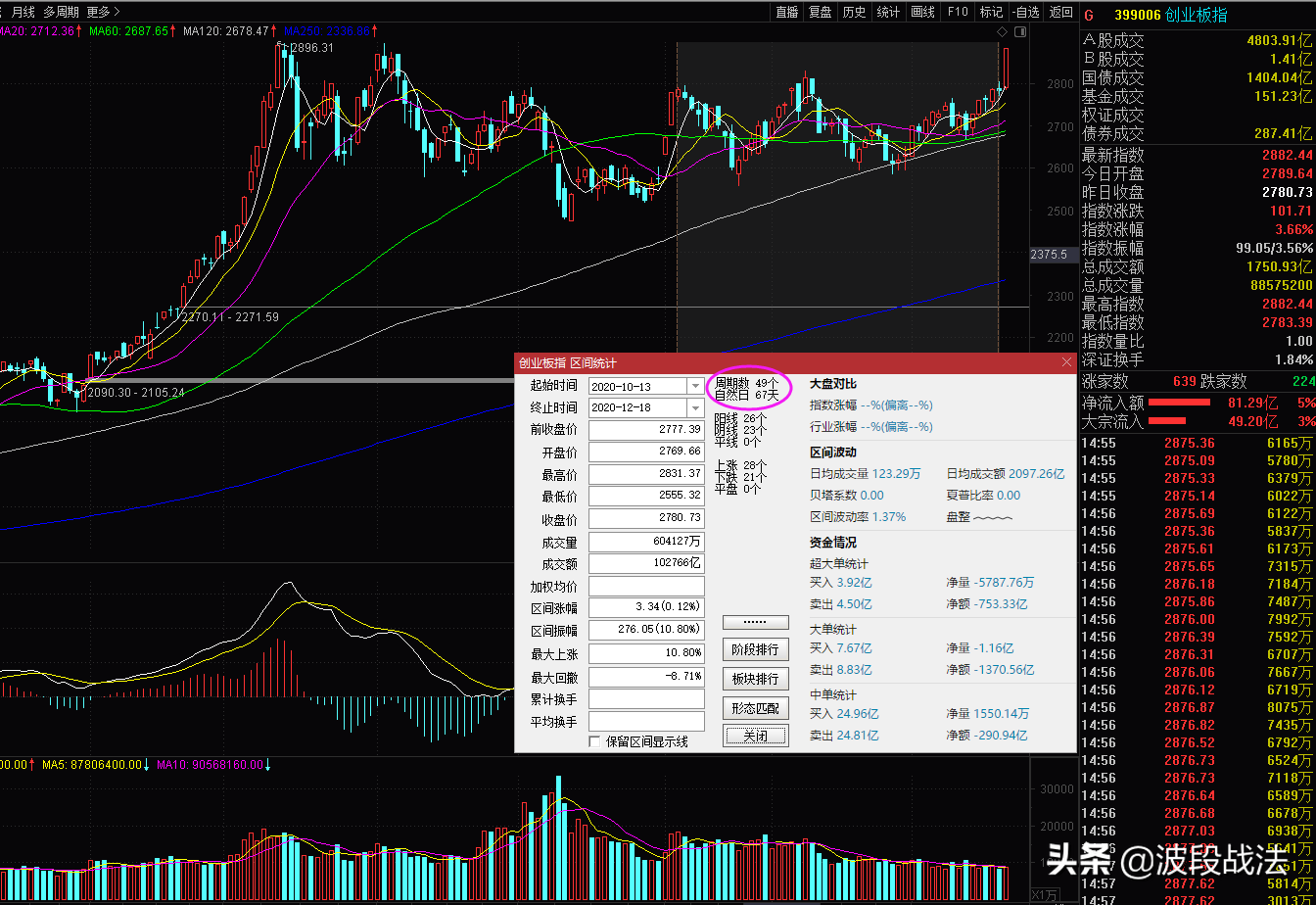
Task: Click the 创业板指 index name
Action: [1198, 15]
